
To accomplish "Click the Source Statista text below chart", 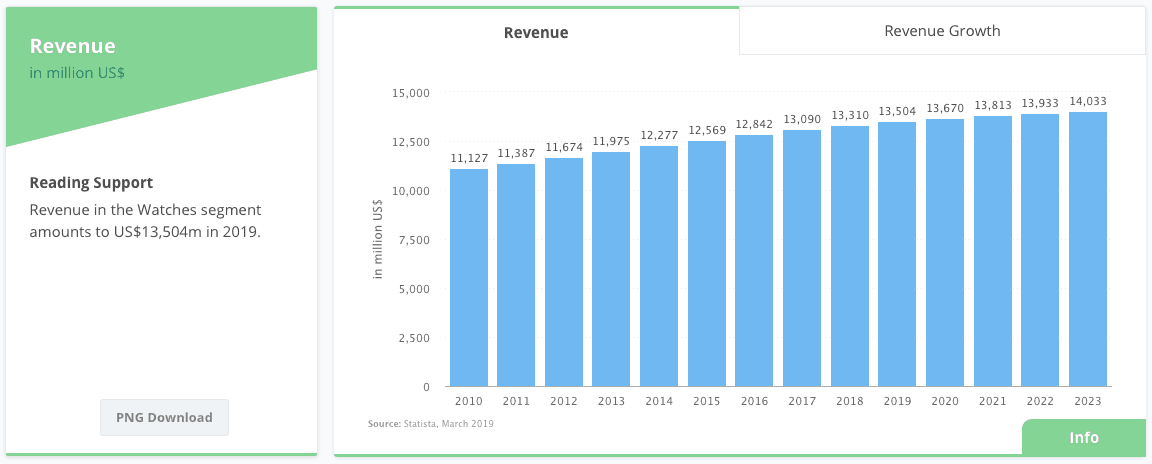I will click(431, 424).
